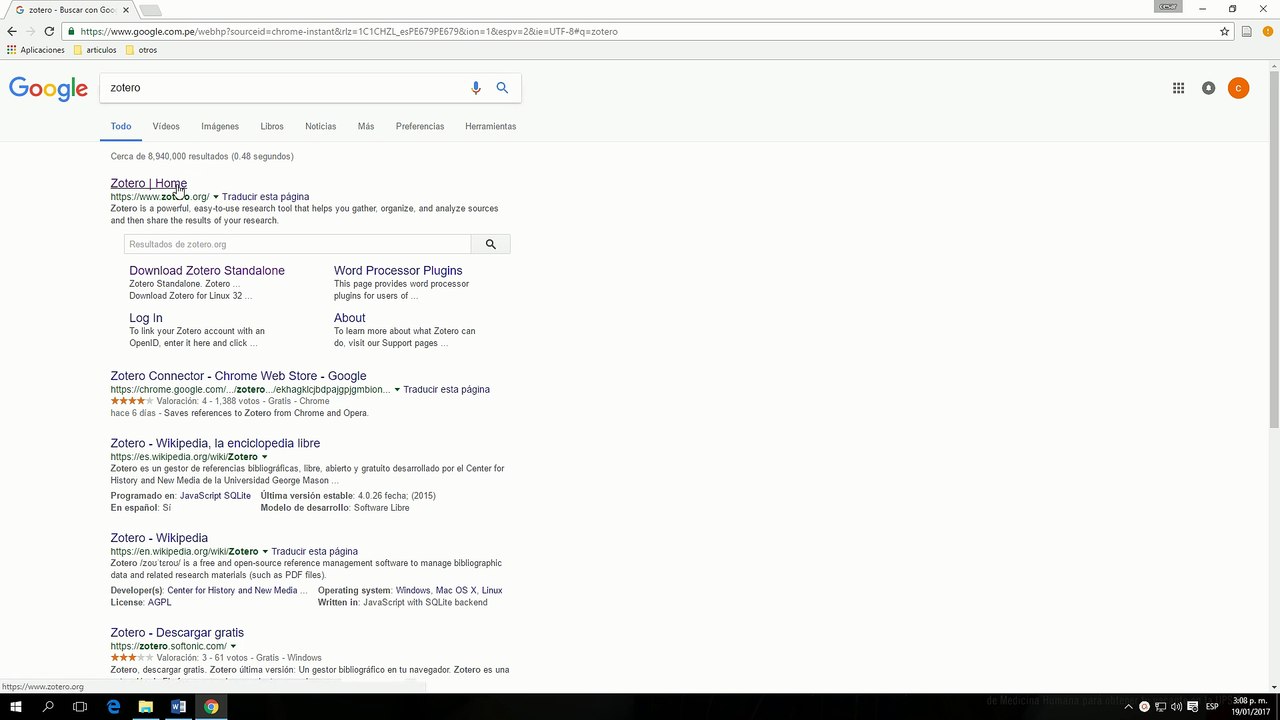Show hidden system tray icons
1280x720 pixels.
[1130, 707]
